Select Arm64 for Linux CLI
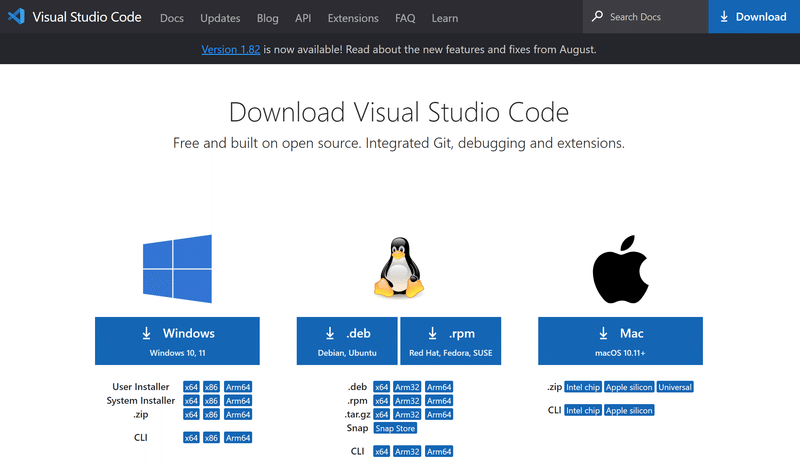Viewport: 800px width, 471px height. 439,451
